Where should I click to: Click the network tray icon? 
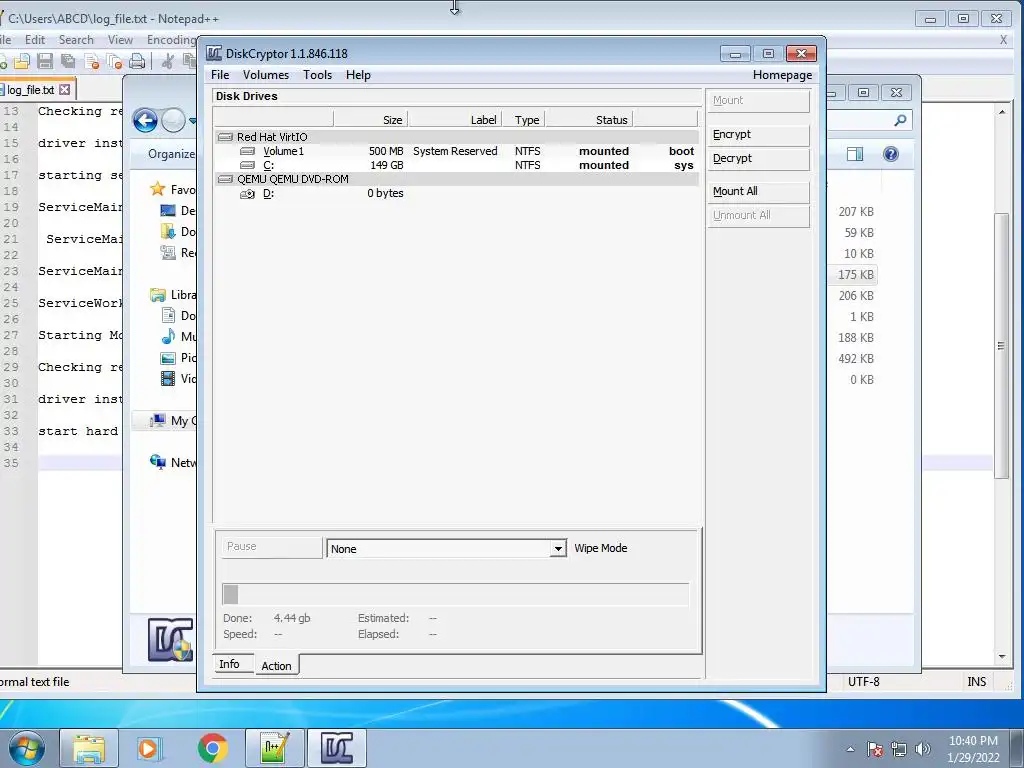pos(899,749)
